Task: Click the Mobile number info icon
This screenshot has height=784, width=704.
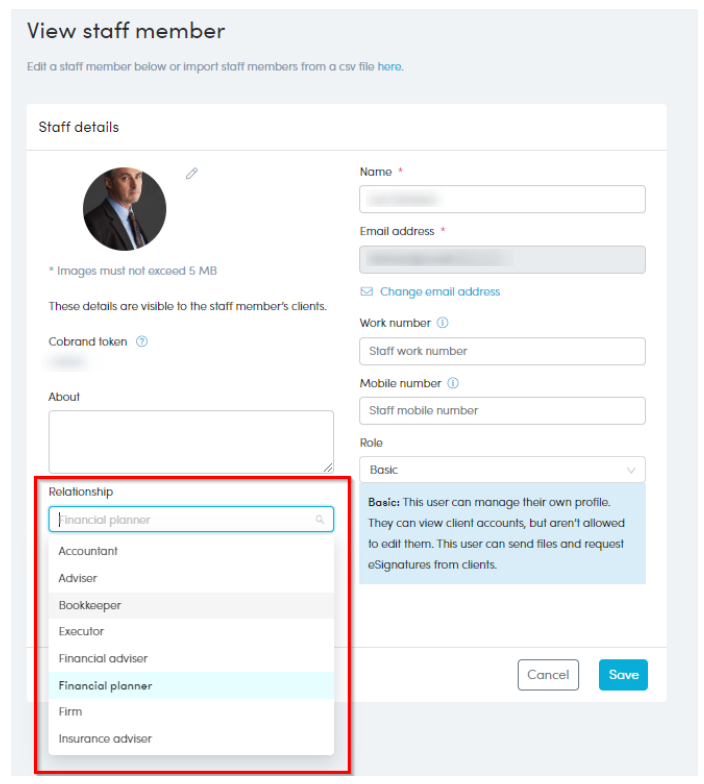Action: (453, 383)
